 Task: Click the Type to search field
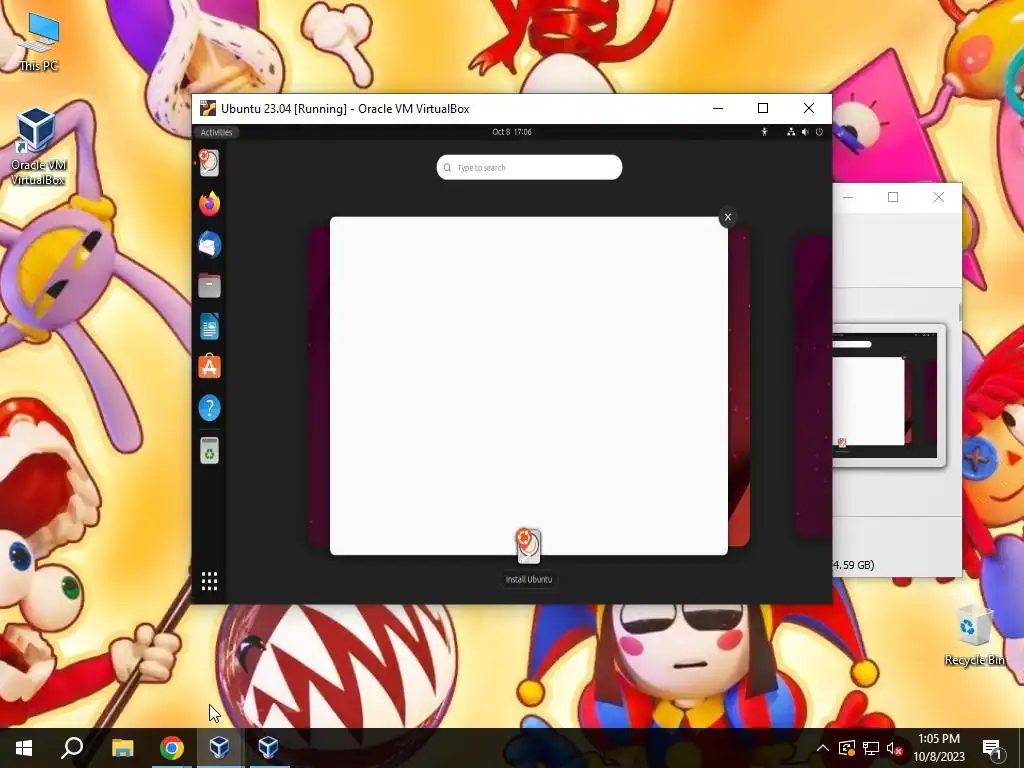pos(529,167)
